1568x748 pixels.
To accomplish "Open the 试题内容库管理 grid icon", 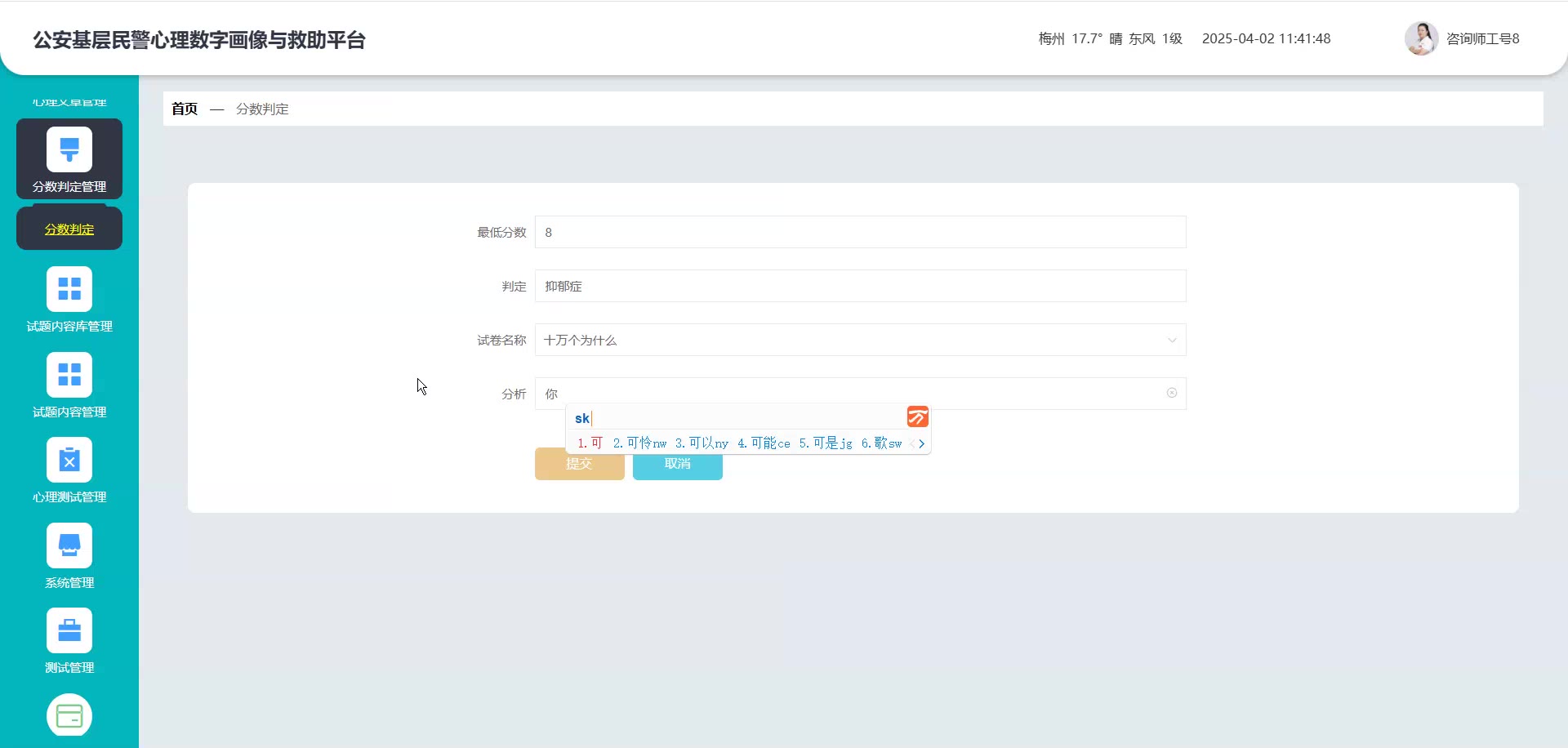I will click(x=69, y=289).
